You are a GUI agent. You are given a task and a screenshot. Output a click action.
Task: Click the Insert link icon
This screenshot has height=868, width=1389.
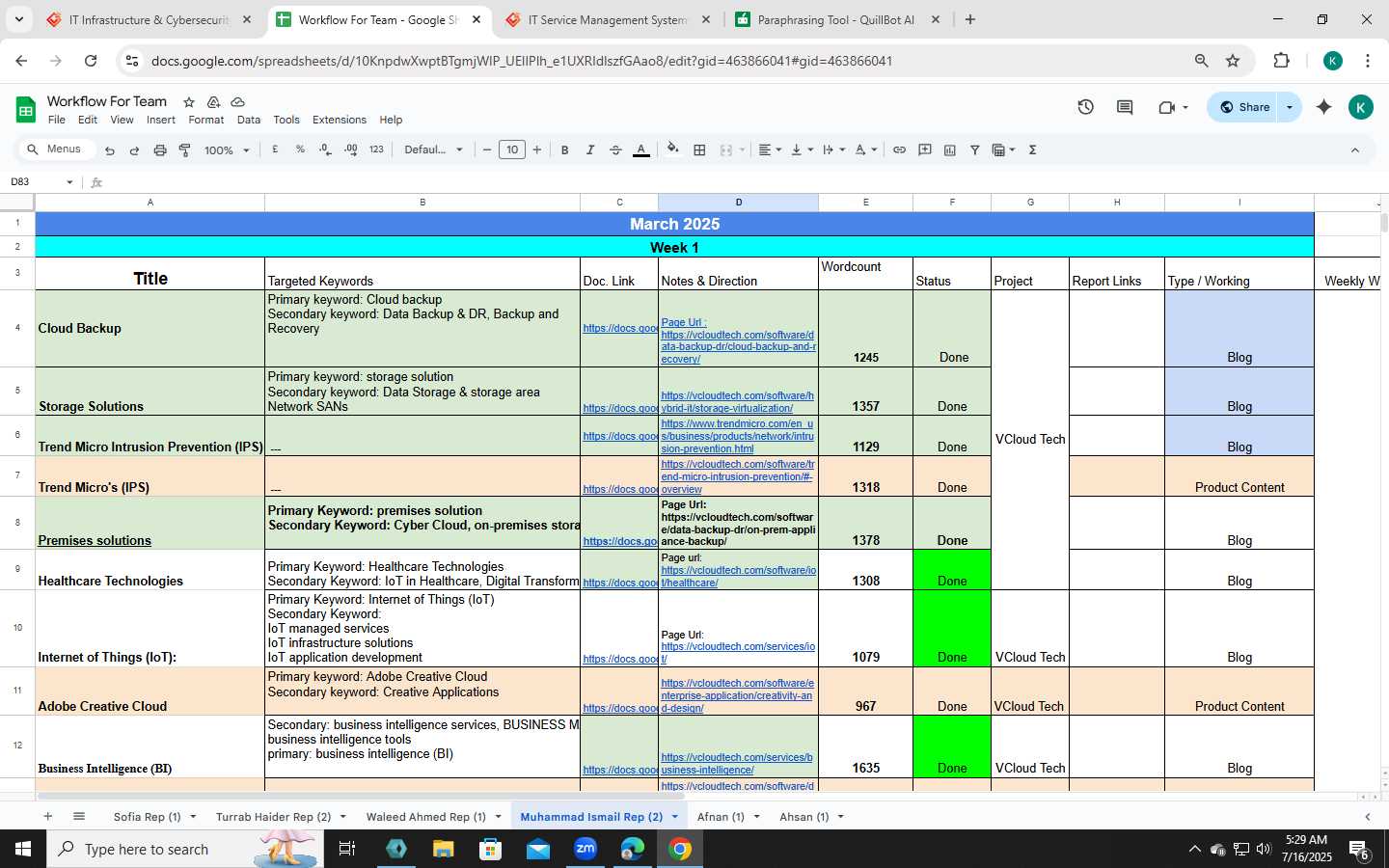(x=899, y=149)
